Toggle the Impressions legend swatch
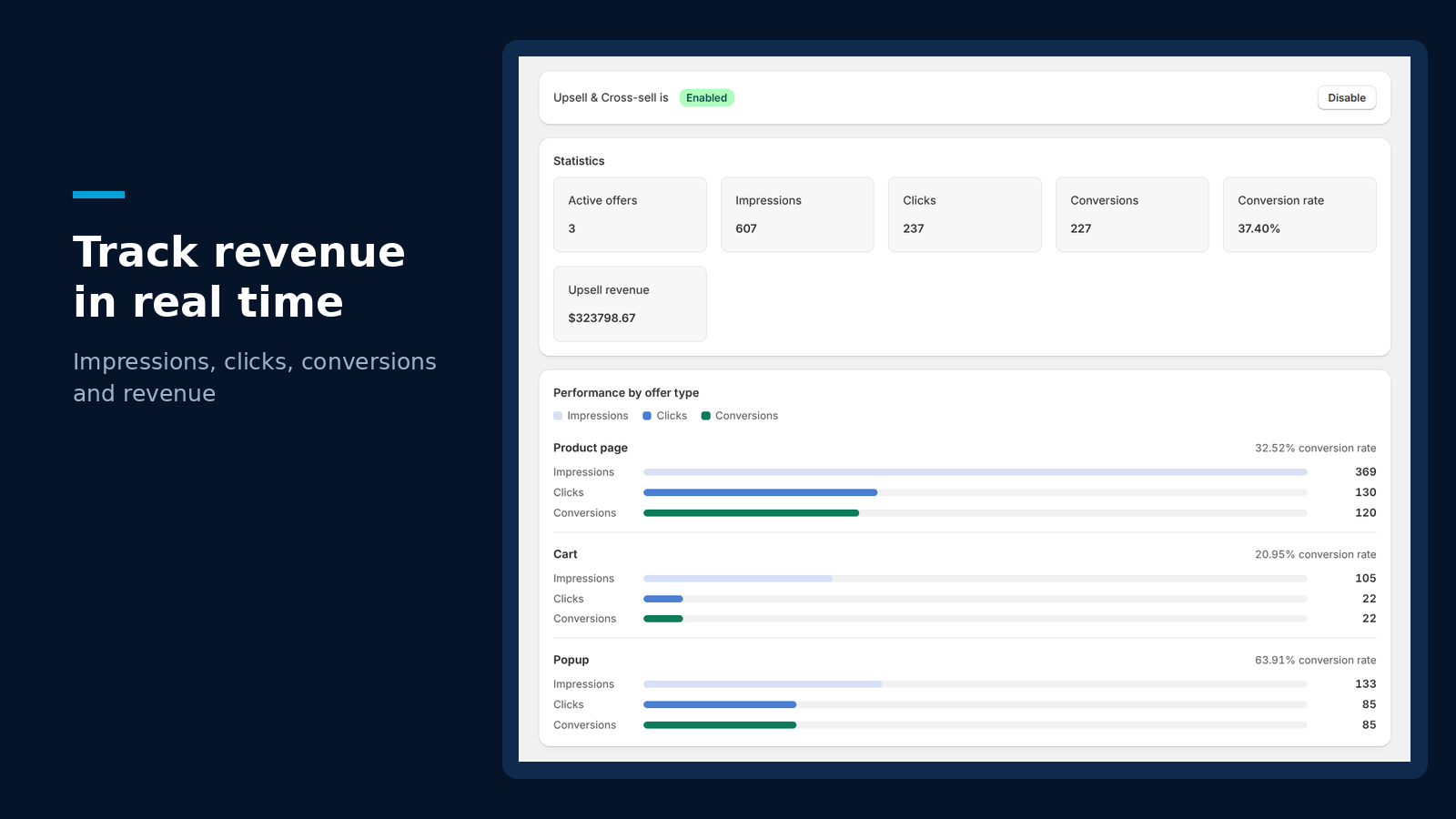The width and height of the screenshot is (1456, 819). 558,416
